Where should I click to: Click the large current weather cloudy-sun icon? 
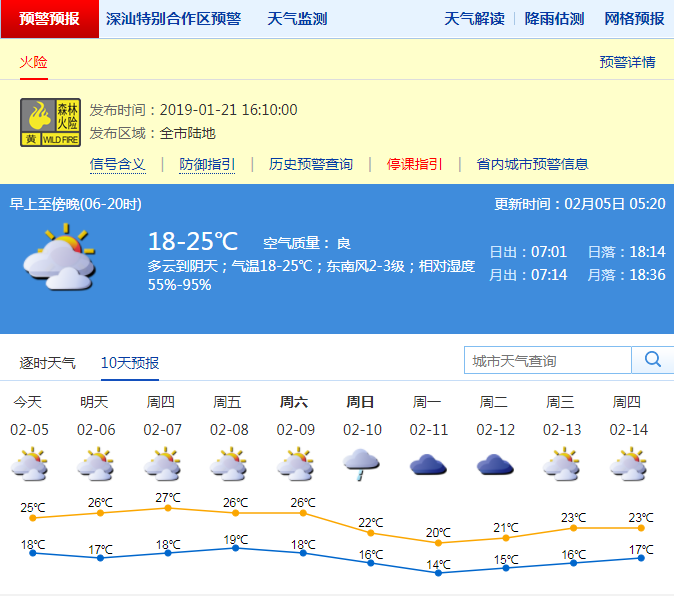point(59,257)
